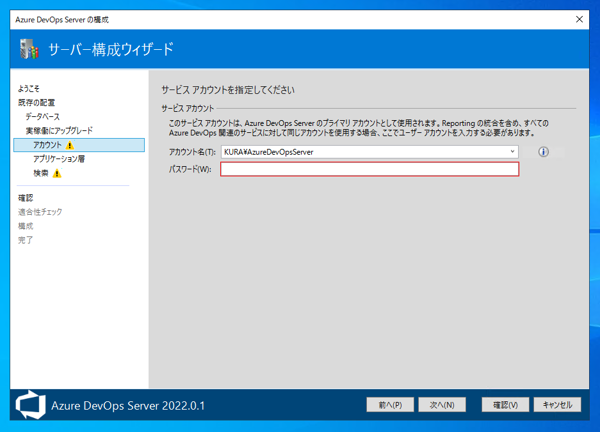Image resolution: width=600 pixels, height=432 pixels.
Task: Click the 次へ(N) button
Action: 442,404
